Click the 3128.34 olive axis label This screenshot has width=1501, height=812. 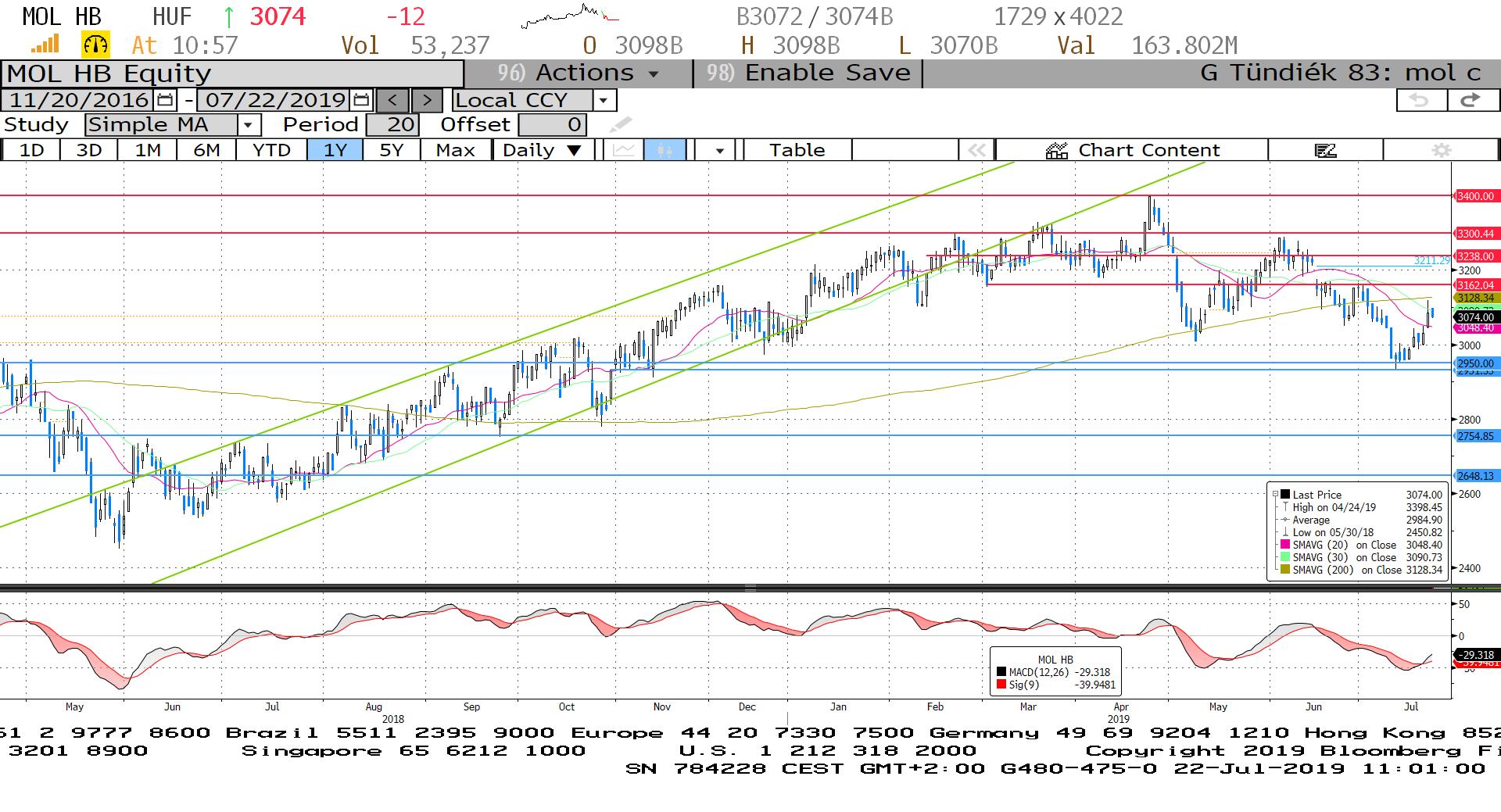(x=1475, y=298)
